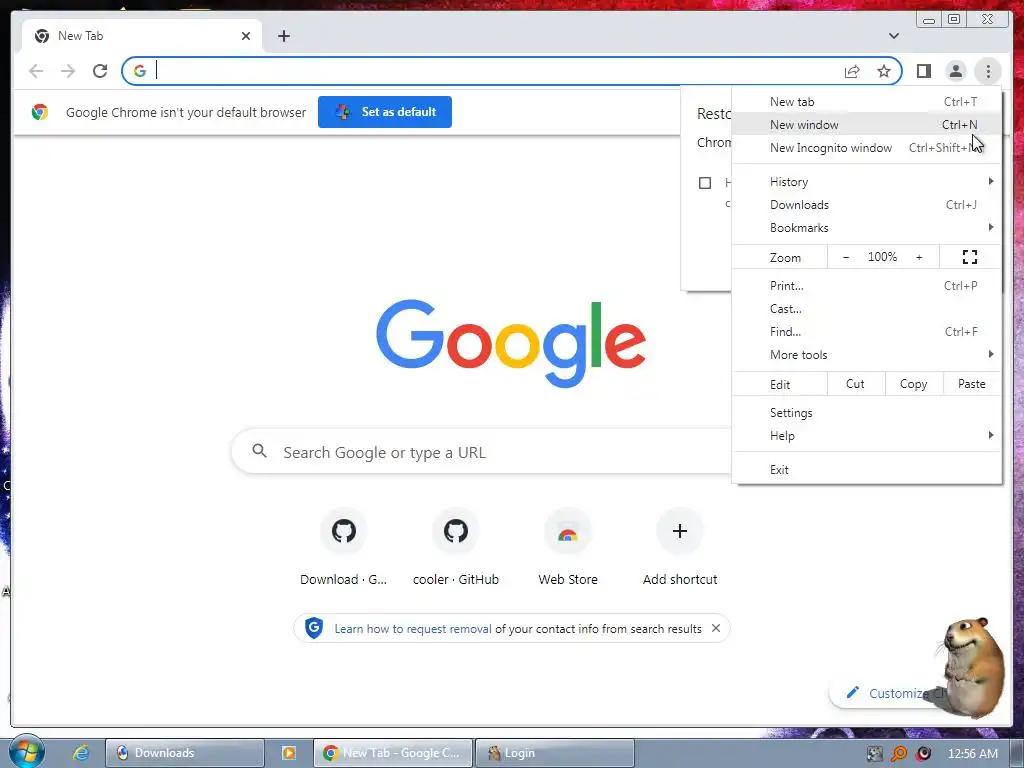Open media player taskbar icon
This screenshot has width=1024, height=768.
289,753
